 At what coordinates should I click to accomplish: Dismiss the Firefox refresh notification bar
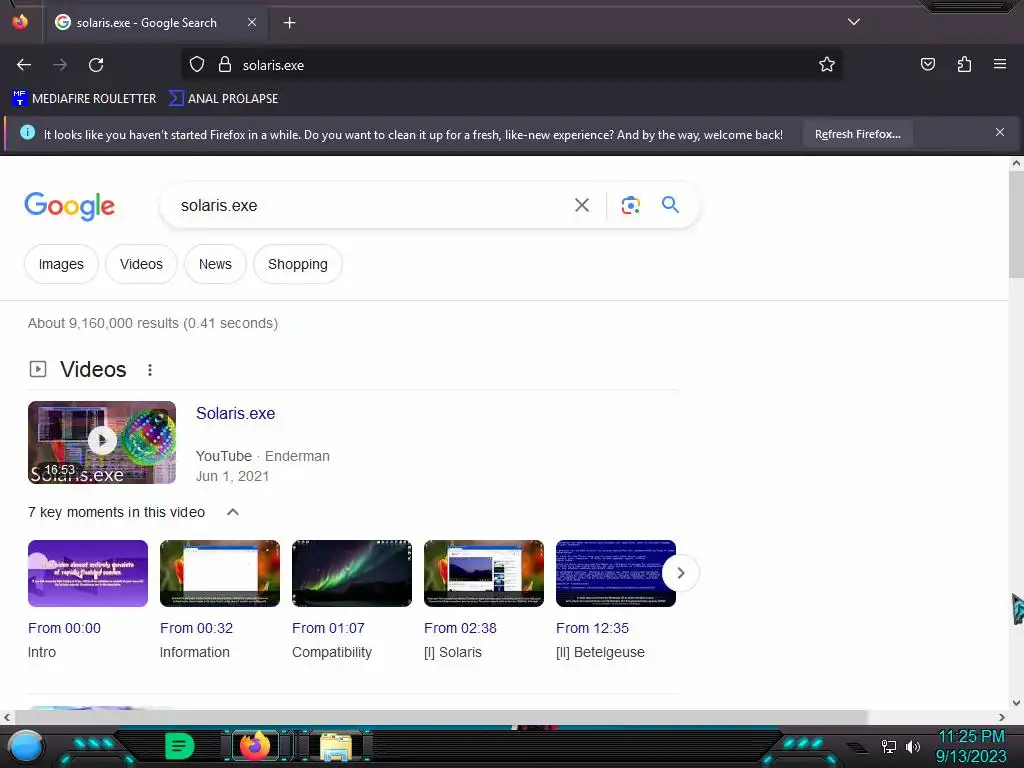tap(1000, 133)
